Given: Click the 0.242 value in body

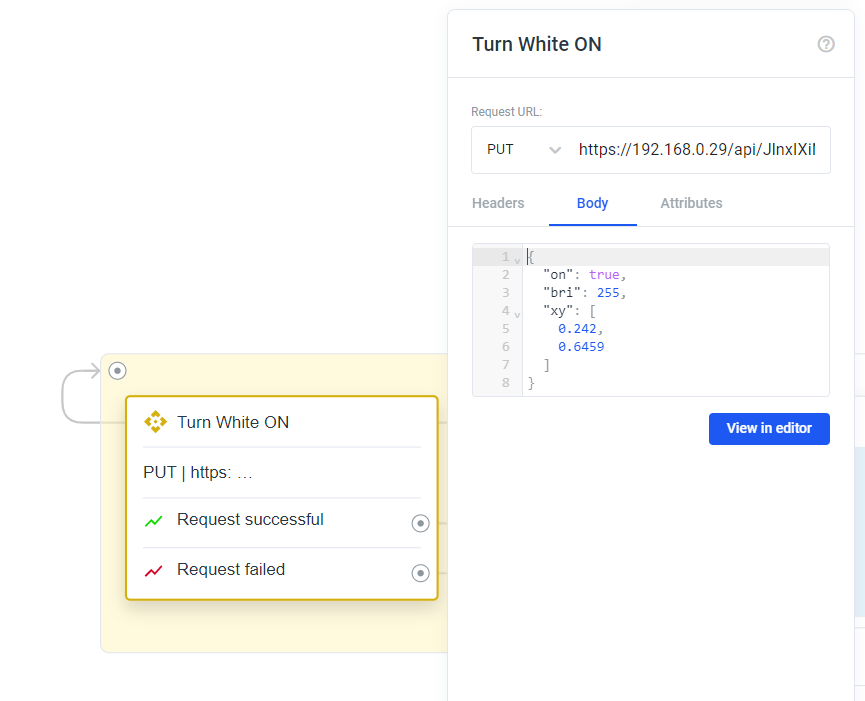Looking at the screenshot, I should tap(577, 329).
